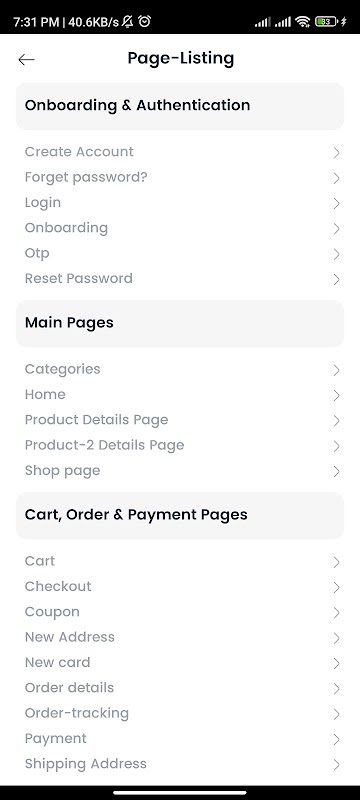Screen dimensions: 360x800
Task: Tap the chevron beside Shop page
Action: [x=336, y=471]
